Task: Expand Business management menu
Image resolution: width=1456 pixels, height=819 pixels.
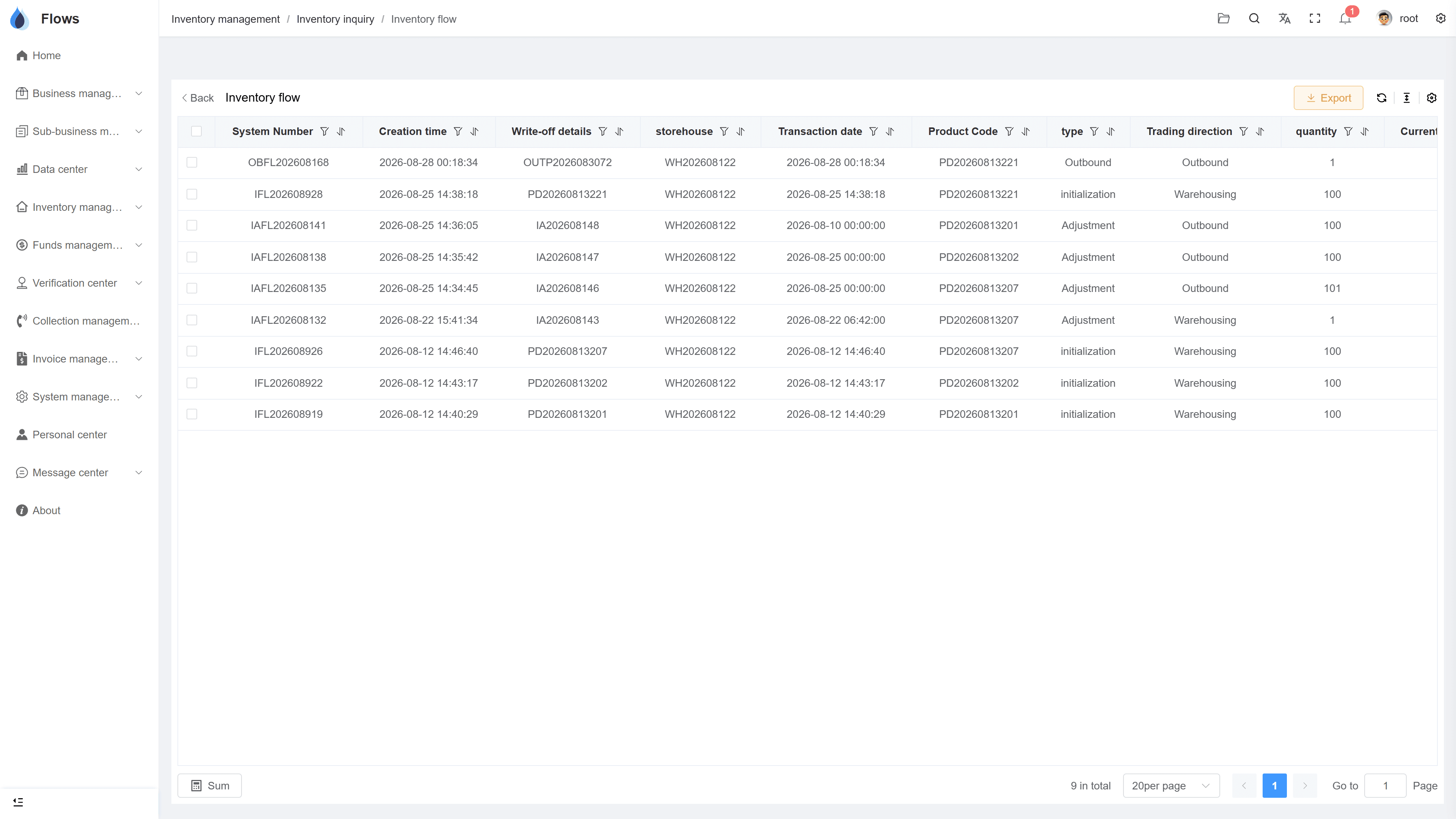Action: (79, 93)
